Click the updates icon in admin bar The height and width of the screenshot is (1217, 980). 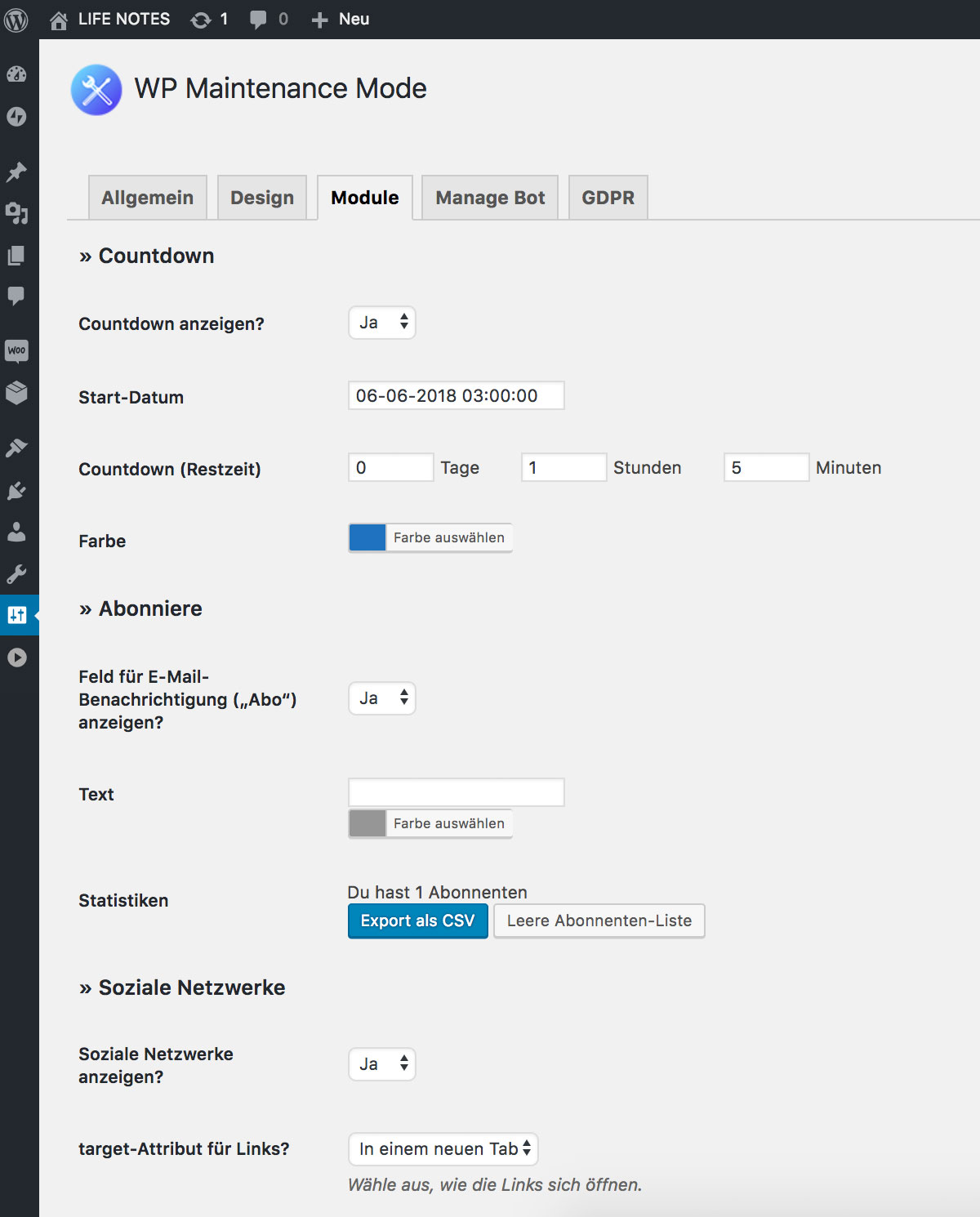point(209,20)
